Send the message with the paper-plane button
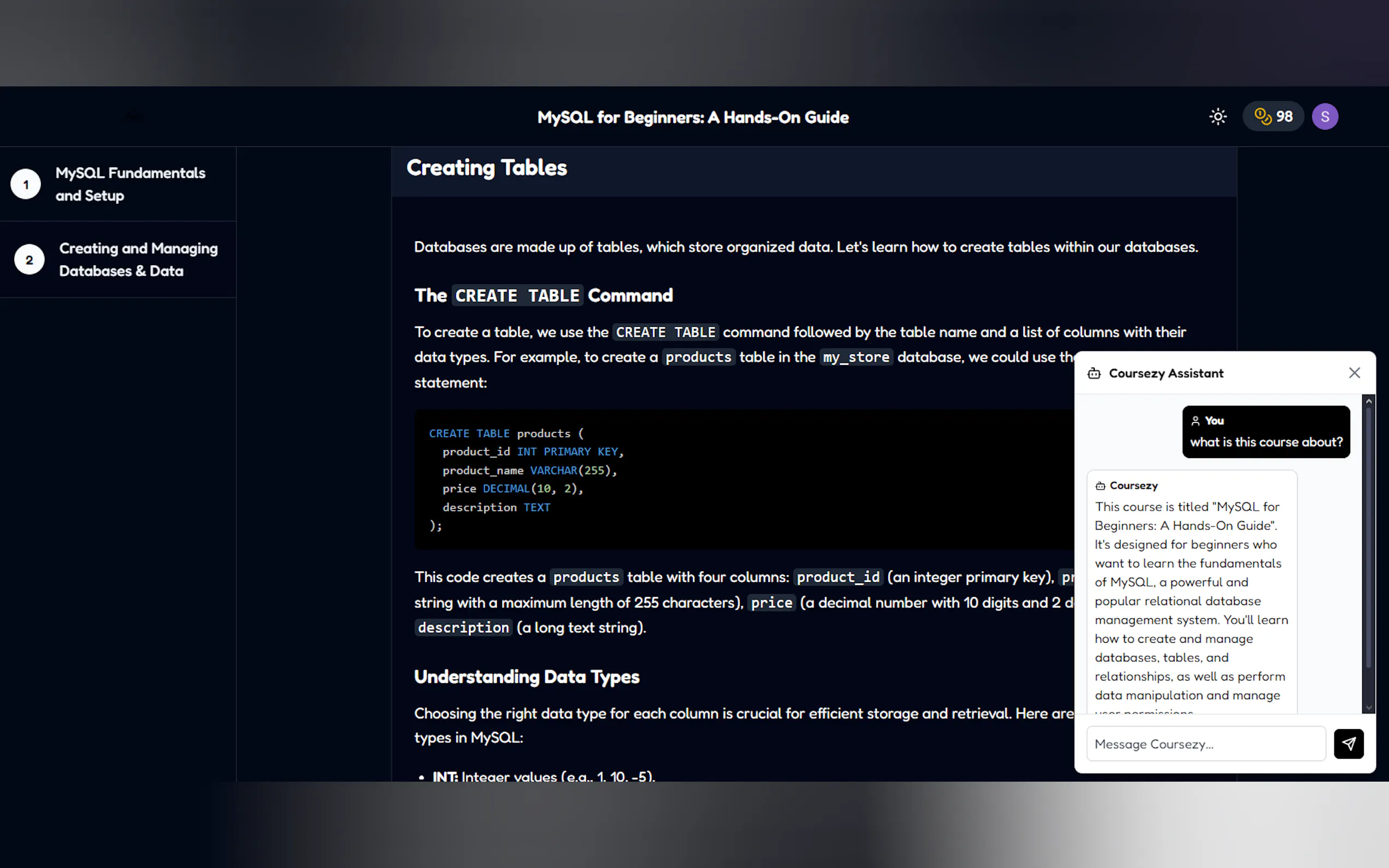This screenshot has height=868, width=1389. [x=1347, y=744]
